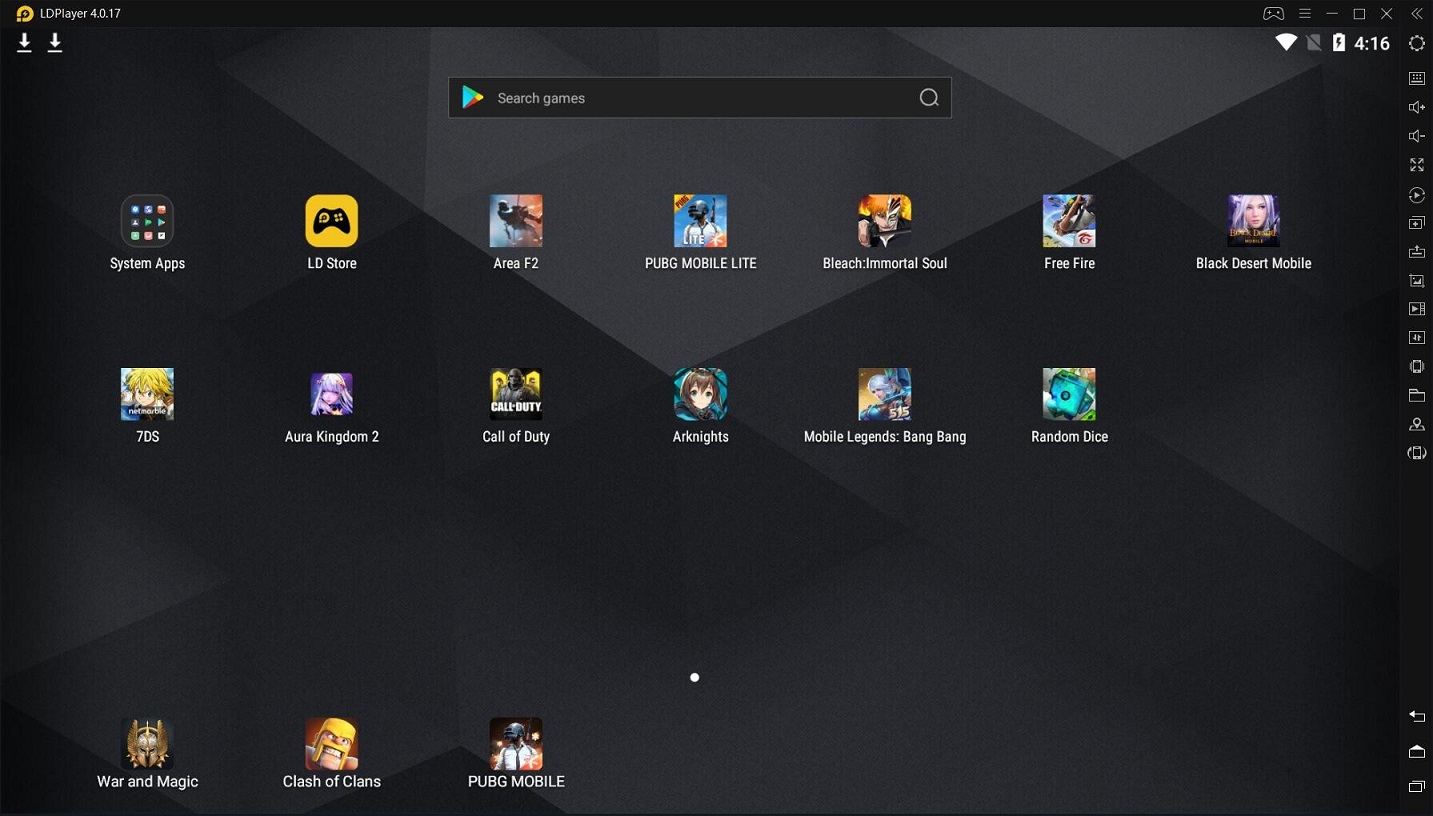Click the battery charging indicator
The width and height of the screenshot is (1433, 816).
point(1339,43)
